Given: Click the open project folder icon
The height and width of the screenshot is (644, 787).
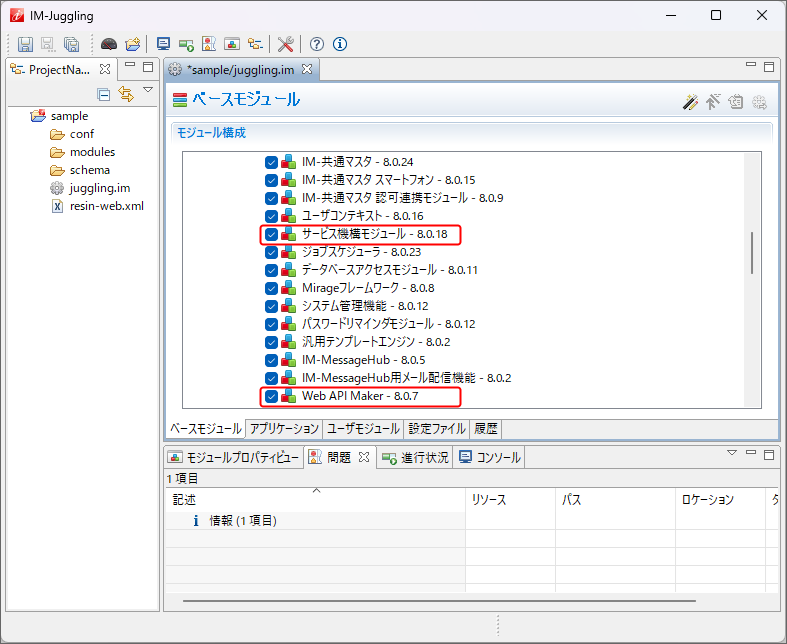Looking at the screenshot, I should pos(133,44).
